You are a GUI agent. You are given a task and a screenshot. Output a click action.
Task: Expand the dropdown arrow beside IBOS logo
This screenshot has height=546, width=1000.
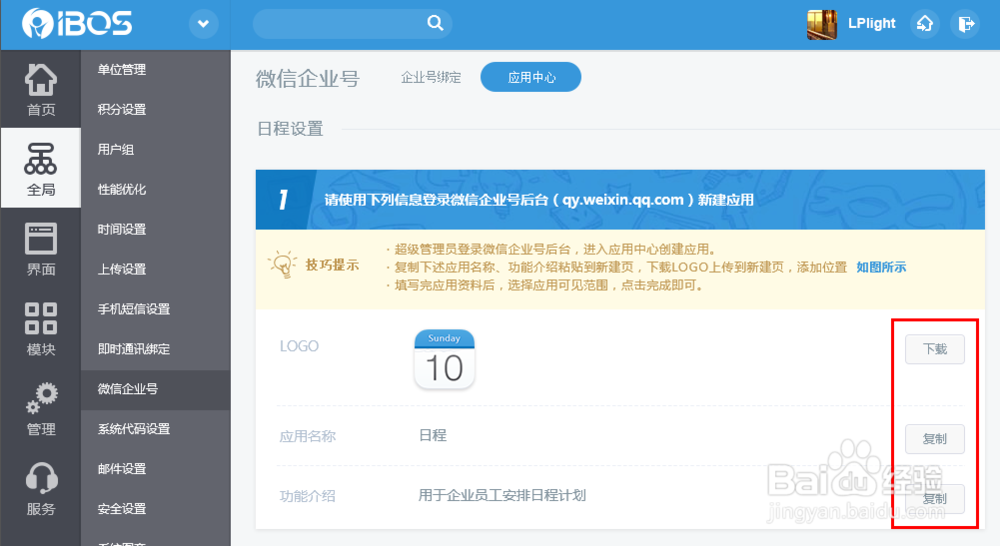pos(203,24)
